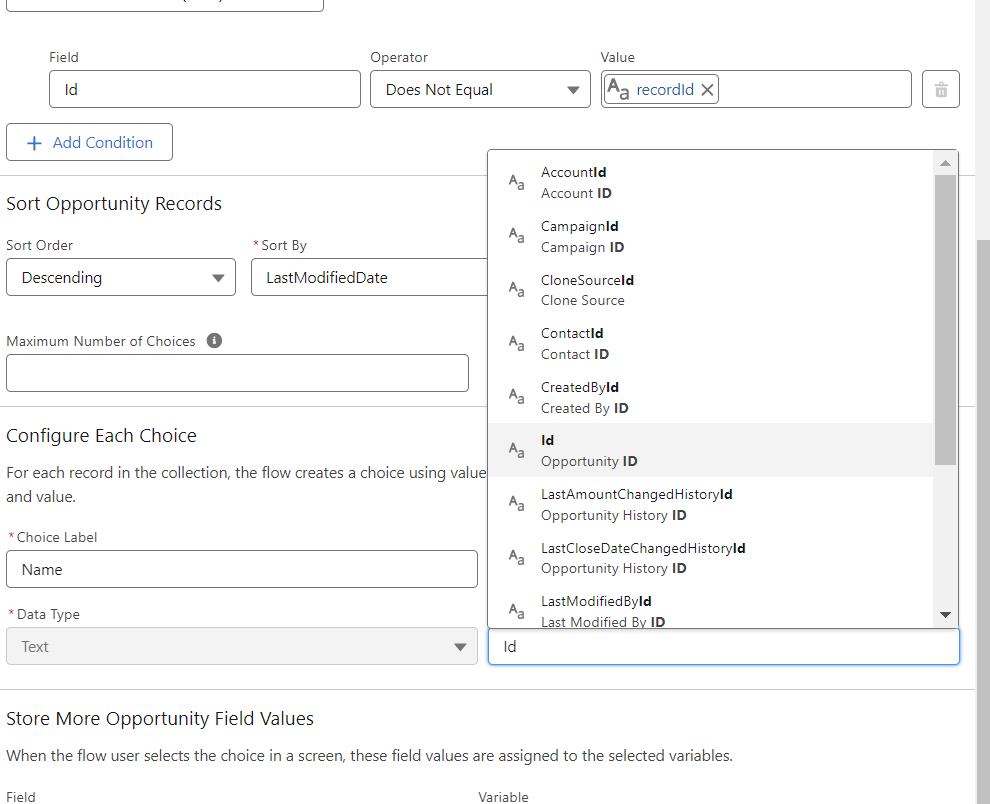This screenshot has height=804, width=990.
Task: Click the Choice Label field containing Name
Action: [242, 569]
